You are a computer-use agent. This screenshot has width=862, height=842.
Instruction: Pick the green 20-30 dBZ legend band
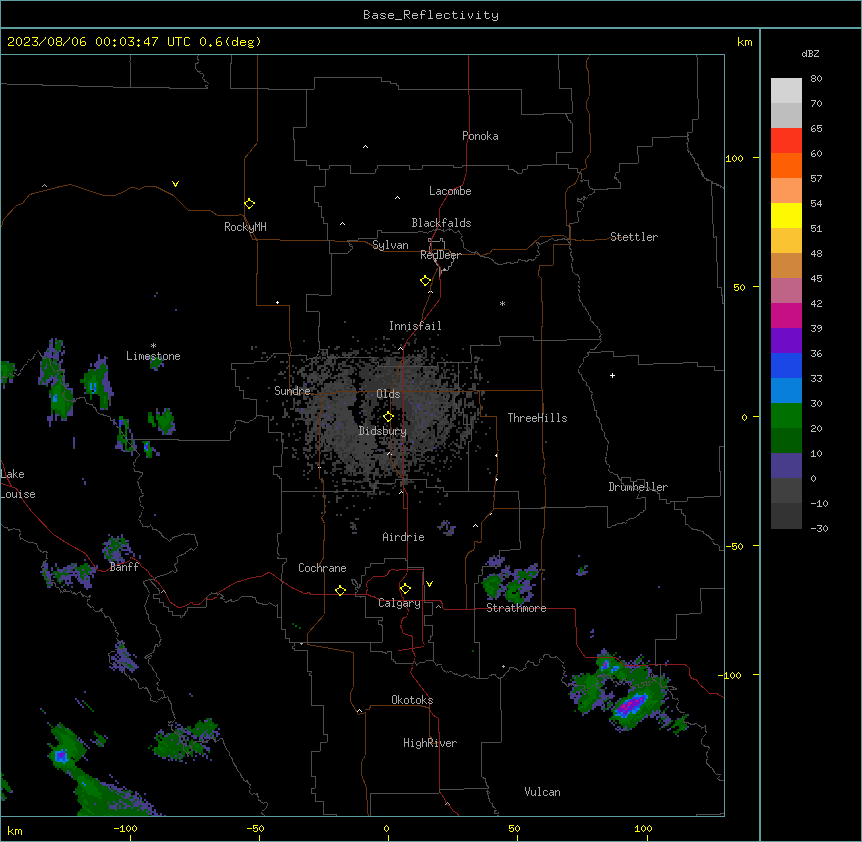[x=786, y=416]
